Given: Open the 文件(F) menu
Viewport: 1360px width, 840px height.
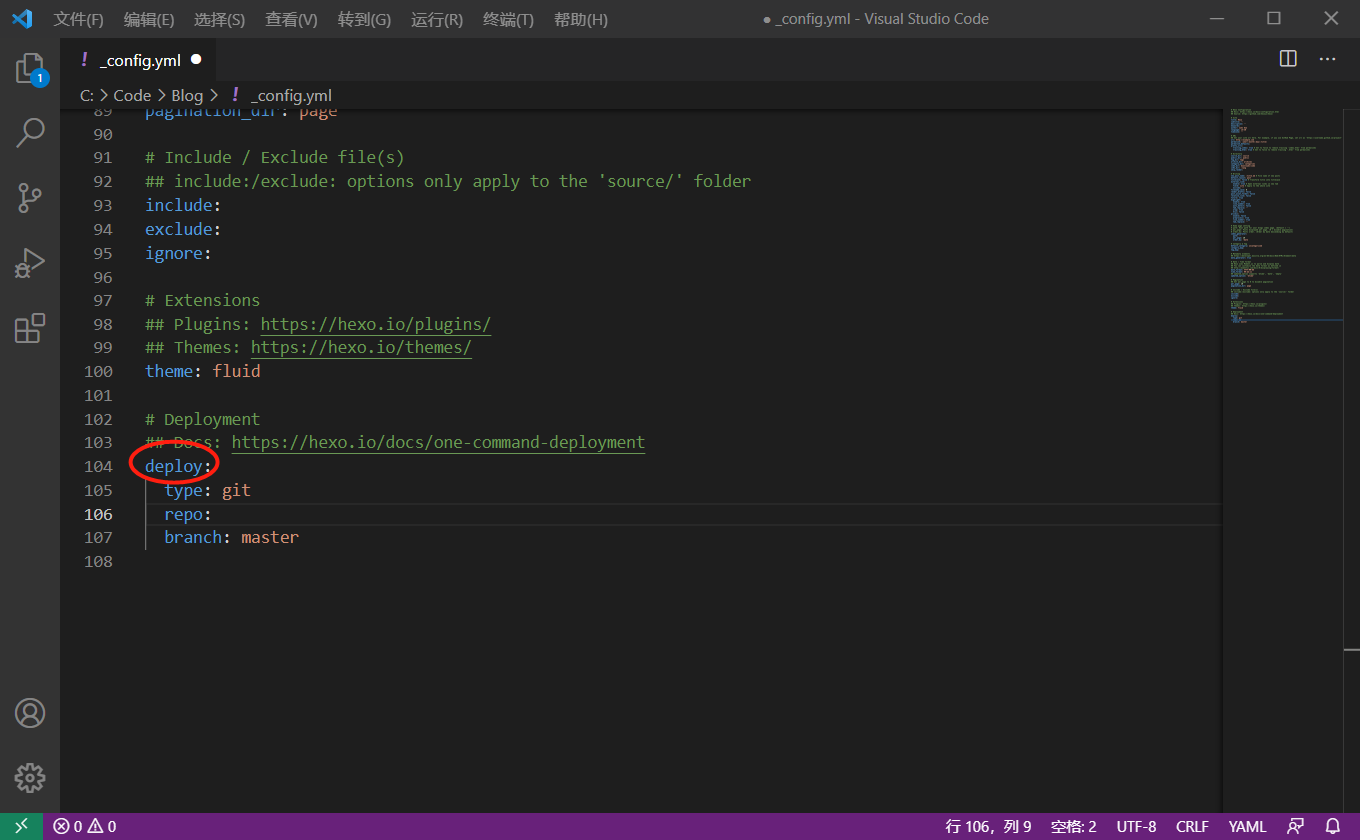Looking at the screenshot, I should pyautogui.click(x=79, y=19).
